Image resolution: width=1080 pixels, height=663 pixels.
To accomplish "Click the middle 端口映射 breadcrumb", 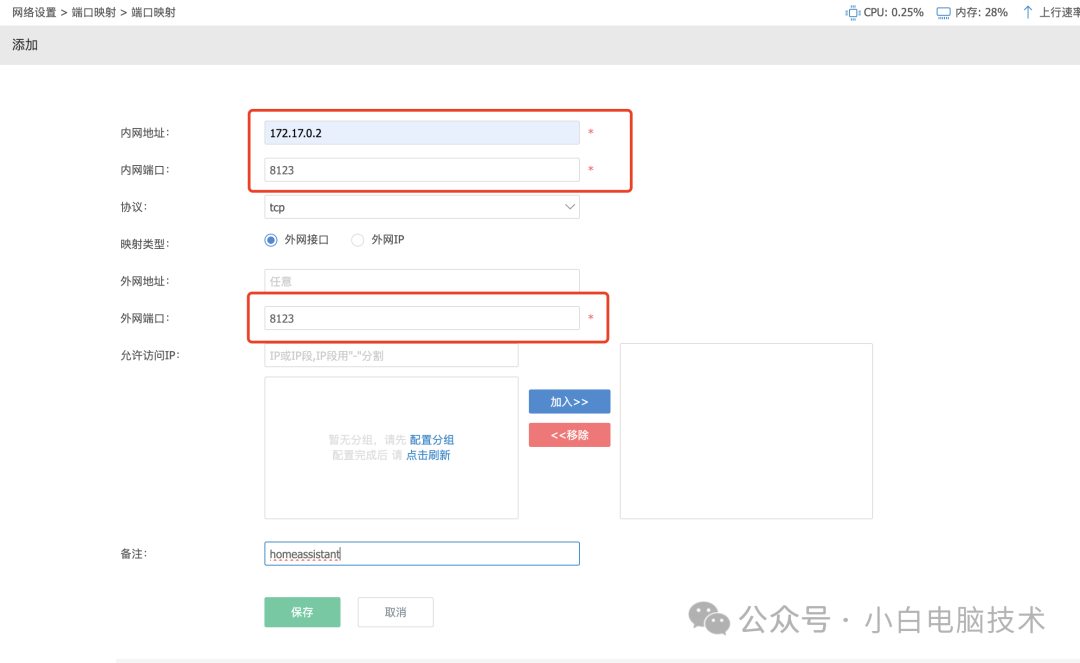I will point(94,12).
